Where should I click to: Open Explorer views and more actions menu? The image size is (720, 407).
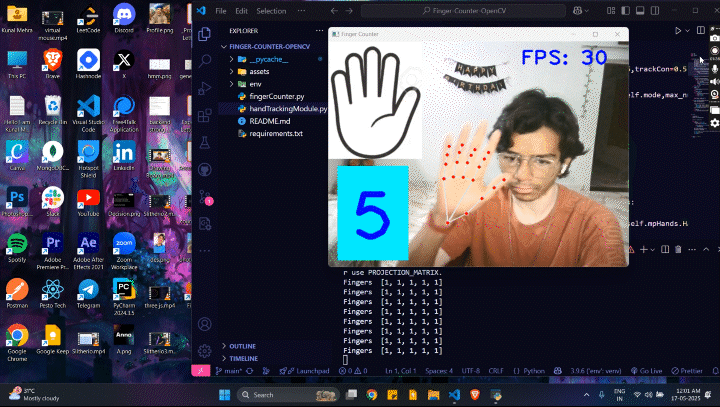tap(319, 31)
